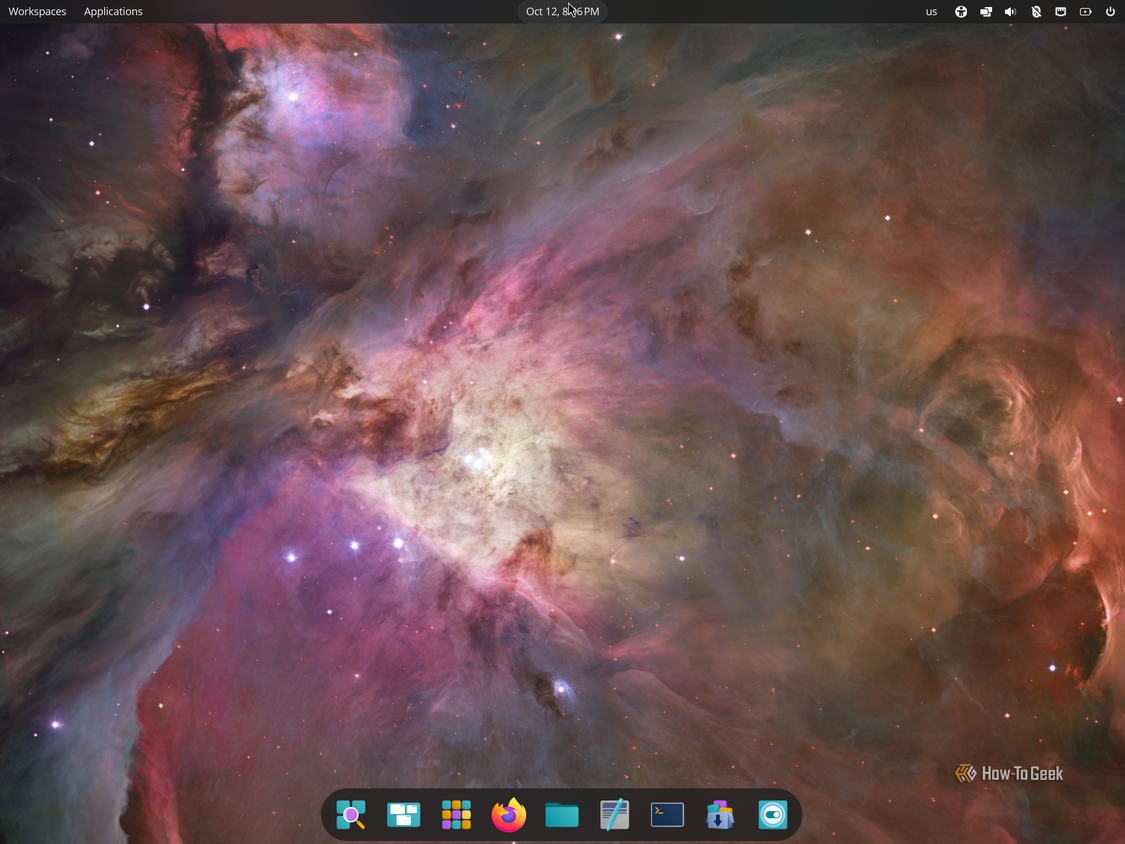Launch the Text Editor from the dock
The width and height of the screenshot is (1125, 844).
point(614,815)
